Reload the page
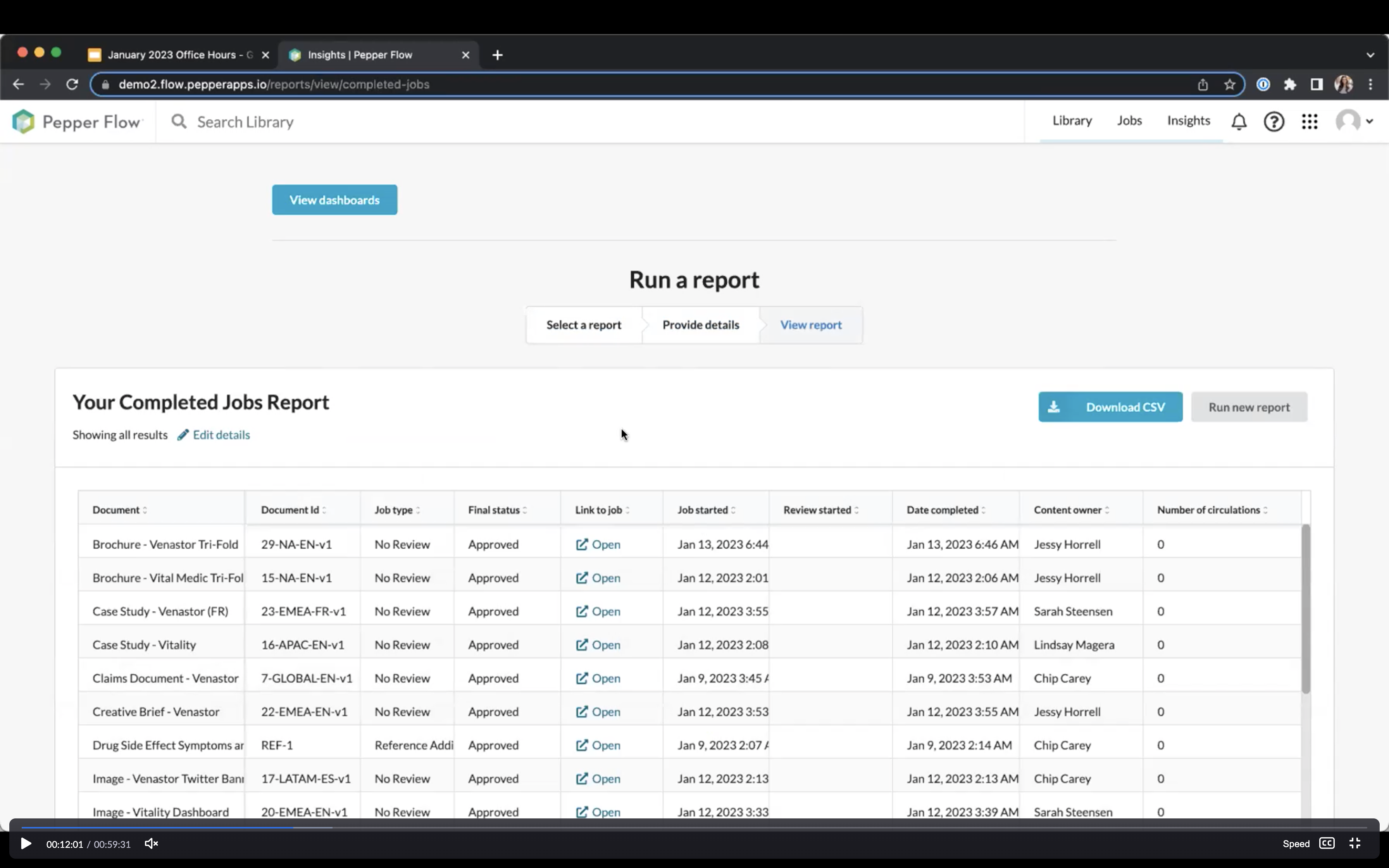This screenshot has width=1389, height=868. [x=72, y=84]
